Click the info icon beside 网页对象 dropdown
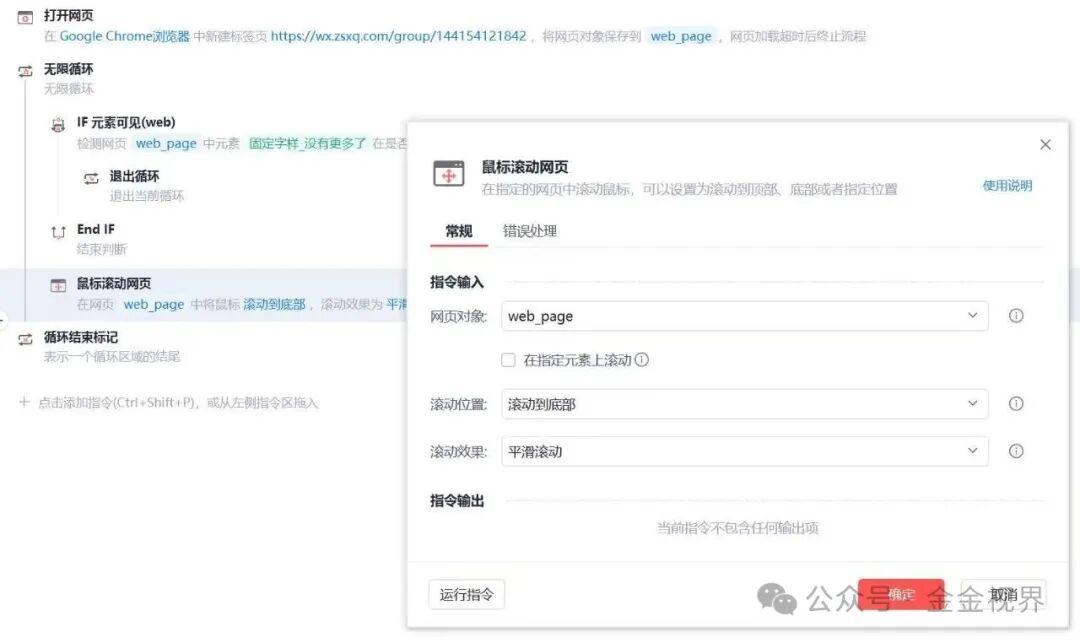This screenshot has width=1080, height=643. click(1016, 315)
